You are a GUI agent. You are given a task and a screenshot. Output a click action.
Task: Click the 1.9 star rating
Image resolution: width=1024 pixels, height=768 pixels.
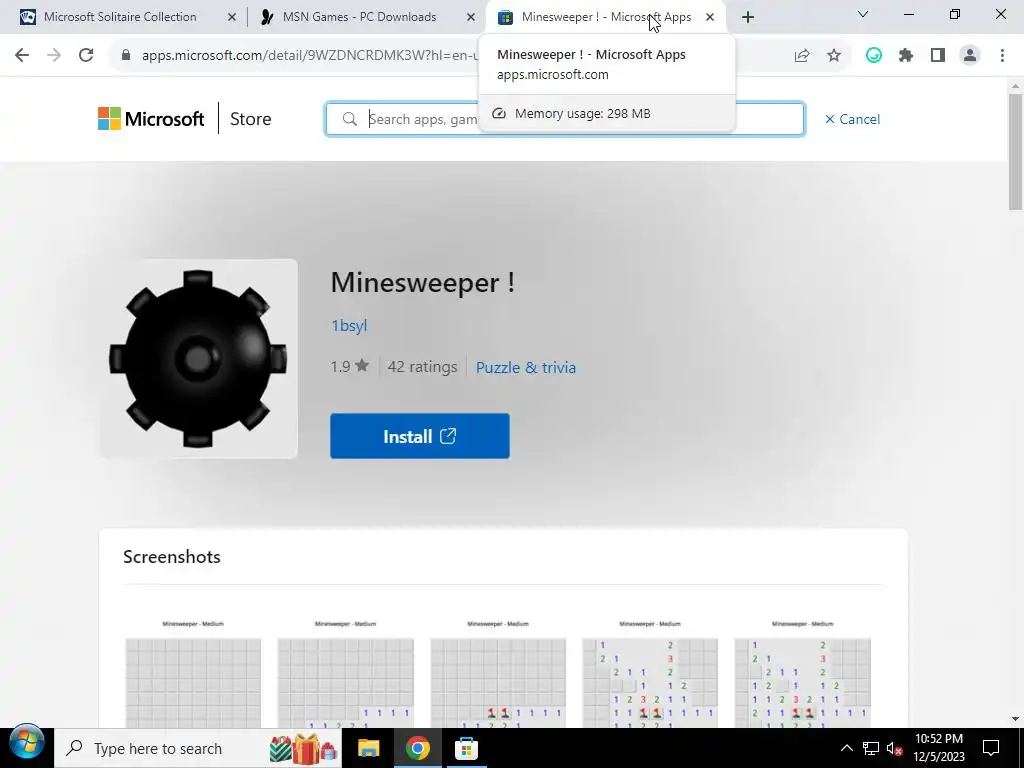pos(350,366)
